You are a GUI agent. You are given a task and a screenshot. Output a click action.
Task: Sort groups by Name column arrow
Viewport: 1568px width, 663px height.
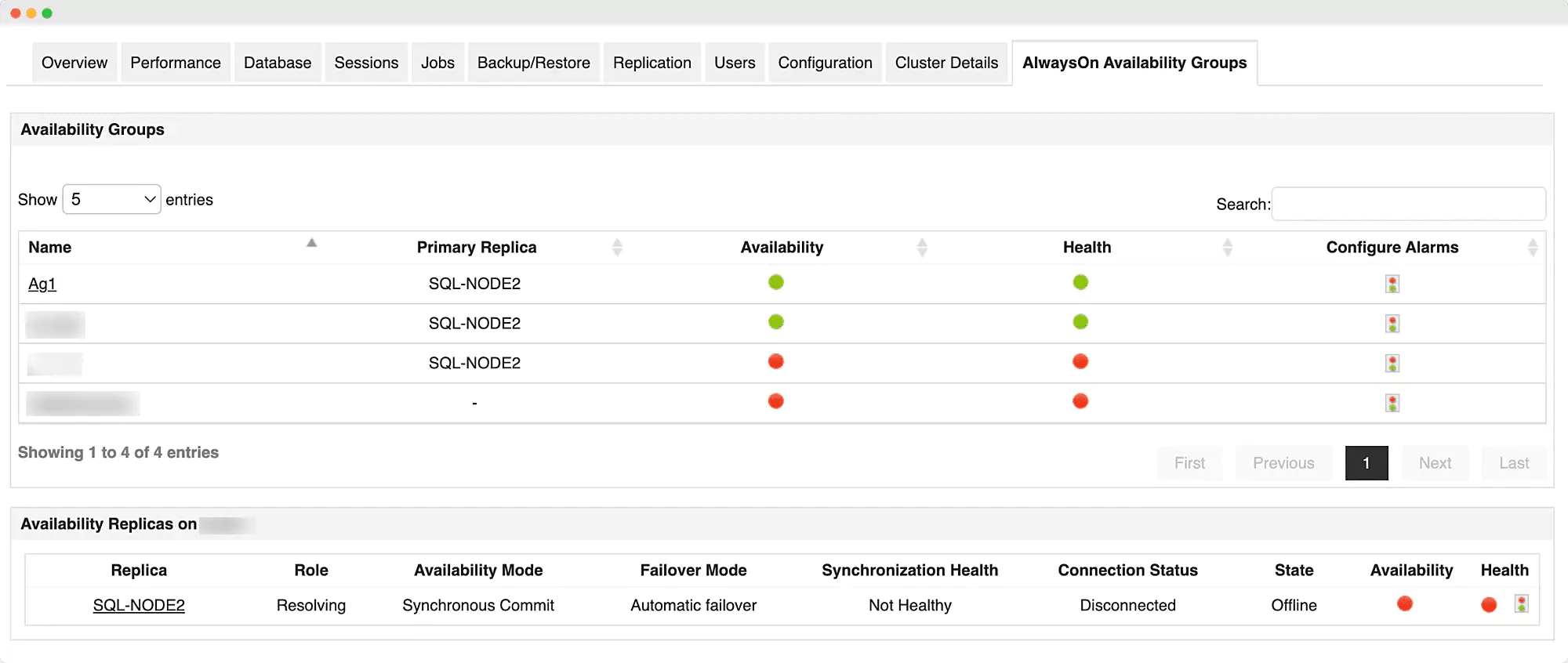pyautogui.click(x=311, y=243)
